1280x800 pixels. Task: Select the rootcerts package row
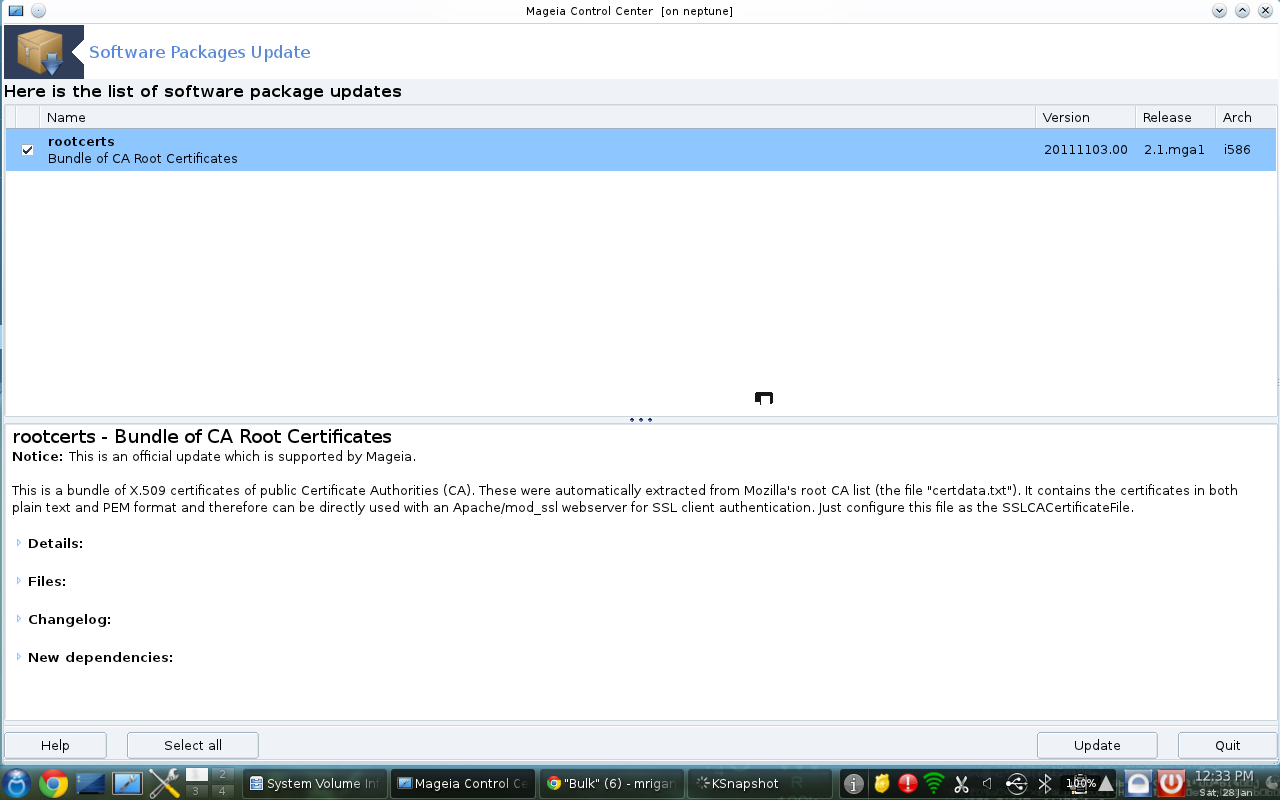[x=640, y=150]
